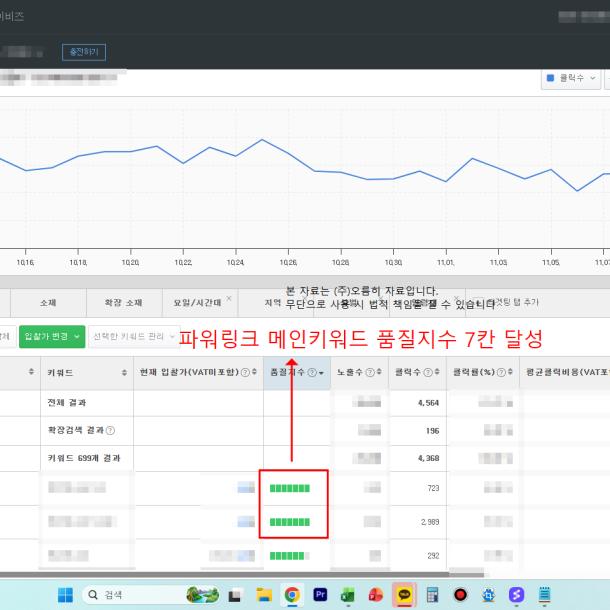Open File Explorer from the taskbar
Image resolution: width=610 pixels, height=610 pixels.
pyautogui.click(x=264, y=594)
